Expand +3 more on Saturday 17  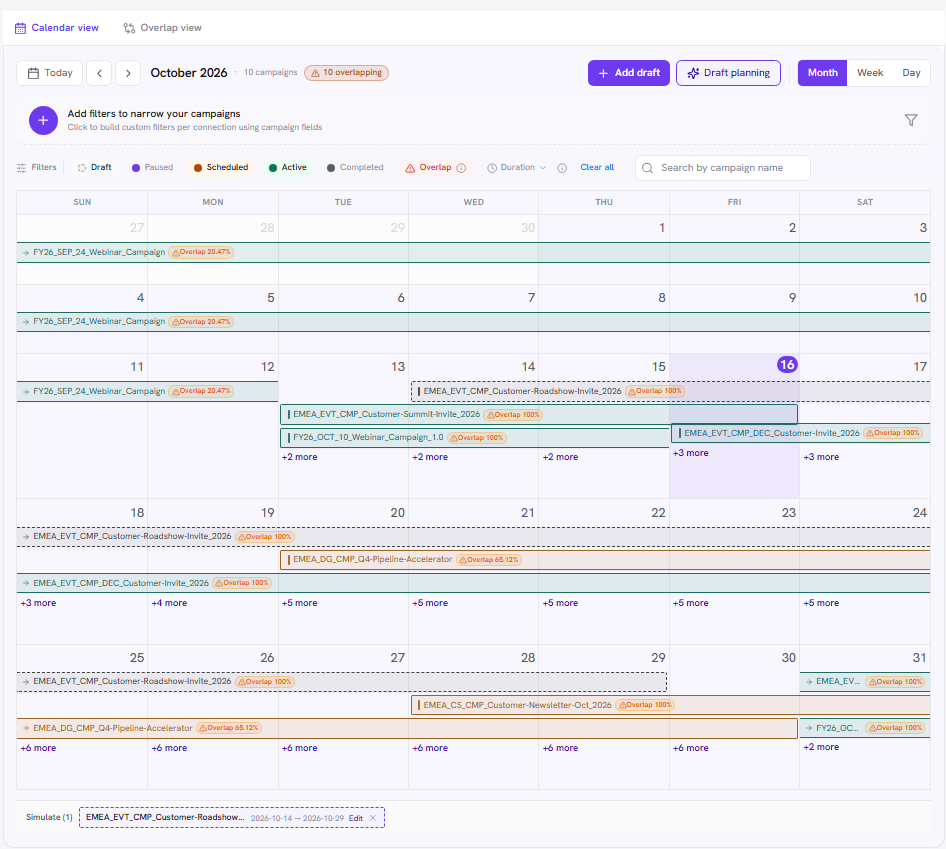[x=821, y=457]
